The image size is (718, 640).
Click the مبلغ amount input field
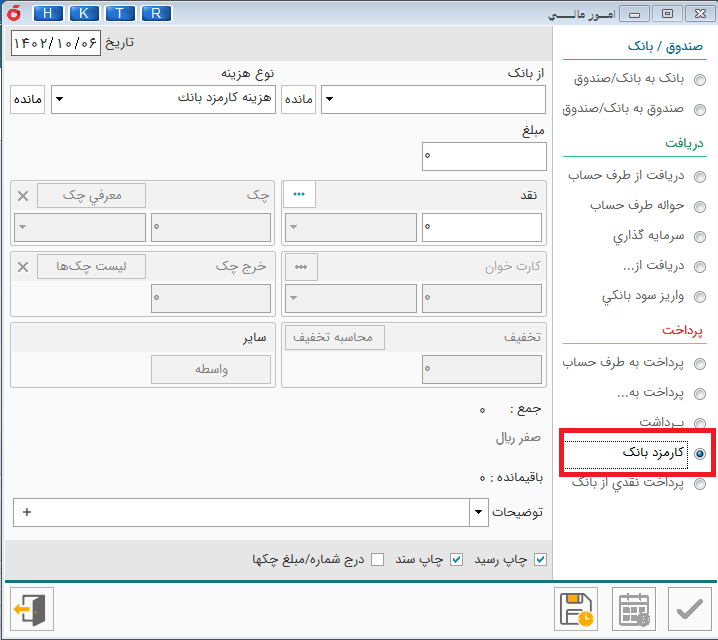[x=484, y=157]
